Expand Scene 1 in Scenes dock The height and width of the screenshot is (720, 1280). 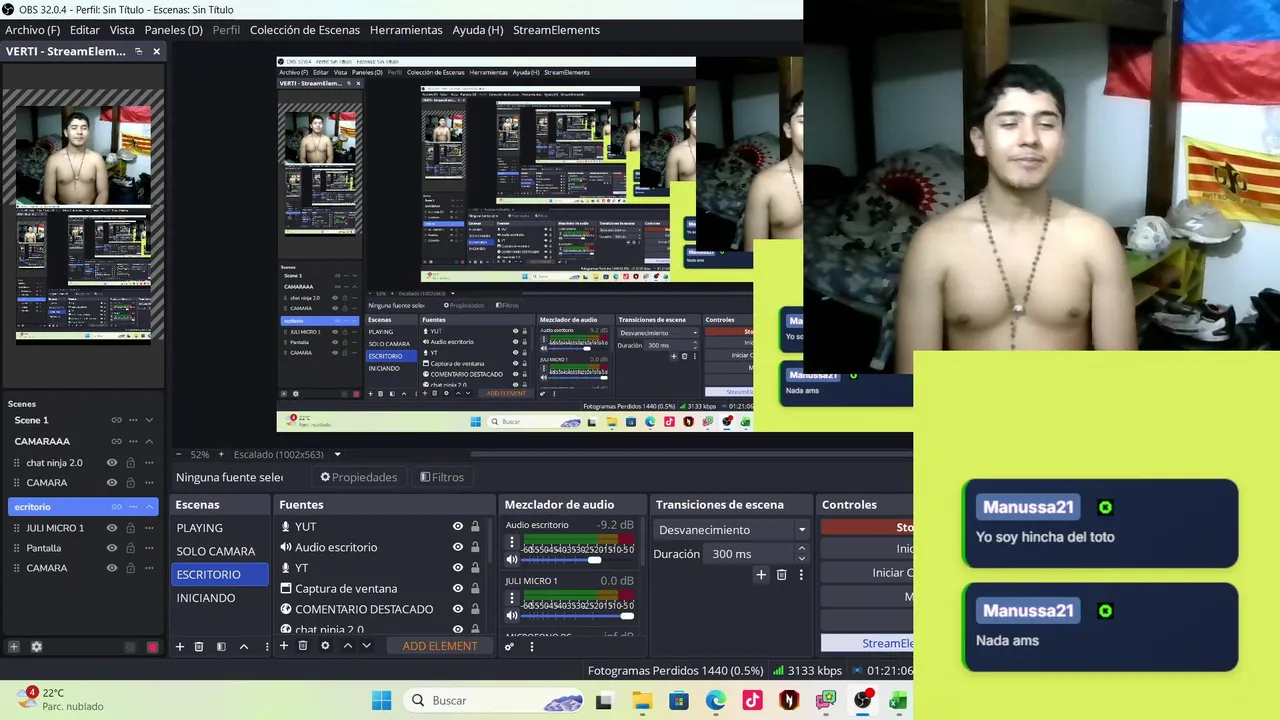click(x=149, y=420)
